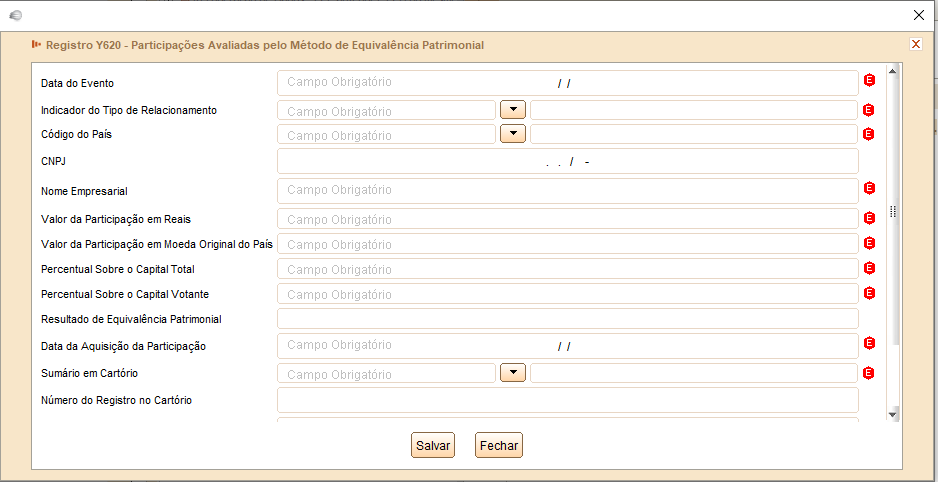938x482 pixels.
Task: Click error icon for Percentual Sobre o Capital Total
Action: [869, 268]
